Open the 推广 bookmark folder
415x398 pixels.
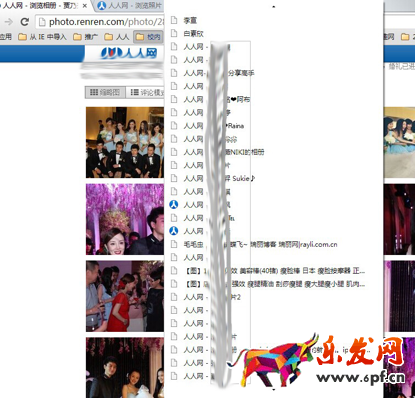(85, 36)
